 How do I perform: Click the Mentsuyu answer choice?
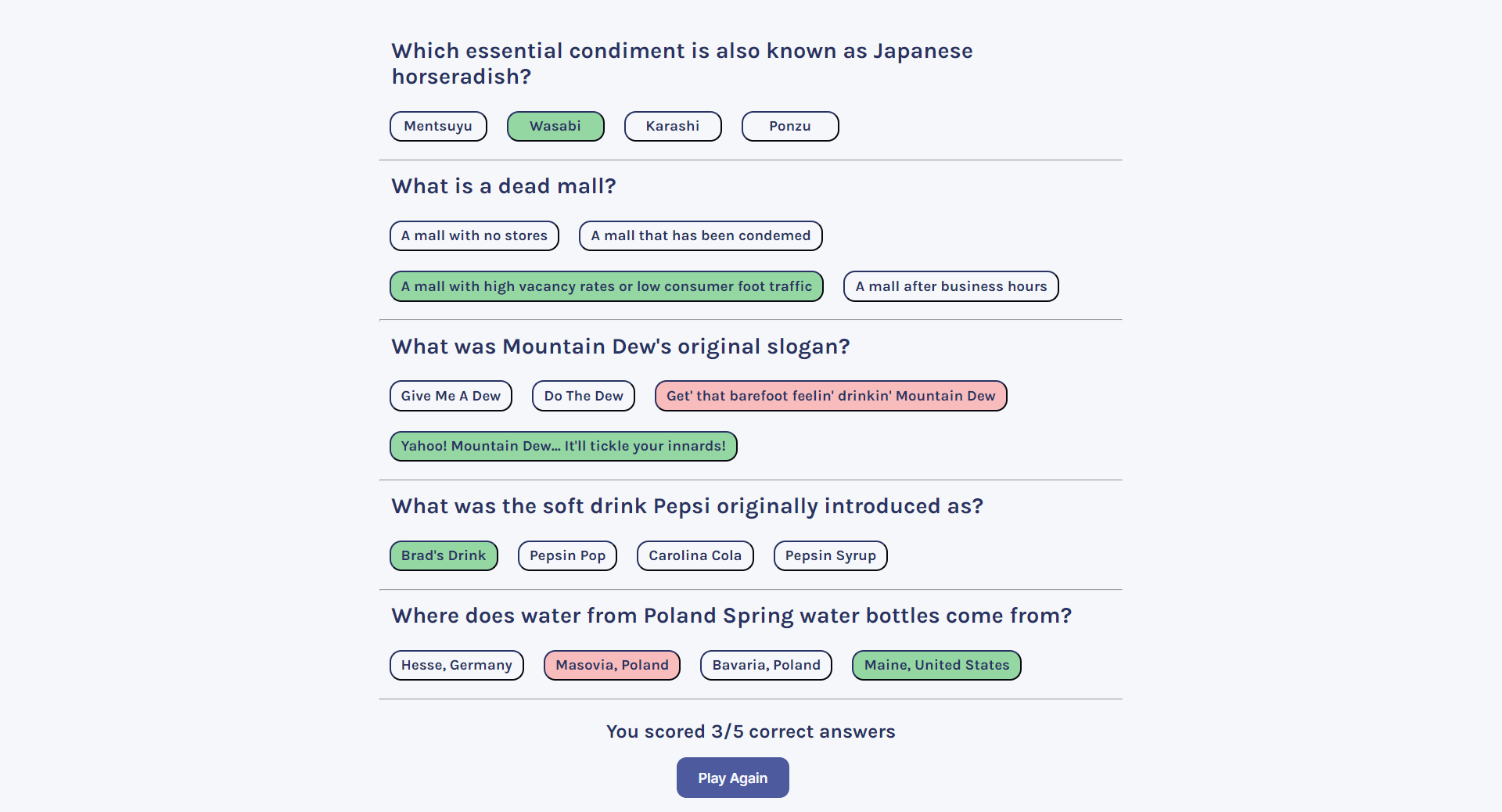tap(438, 126)
